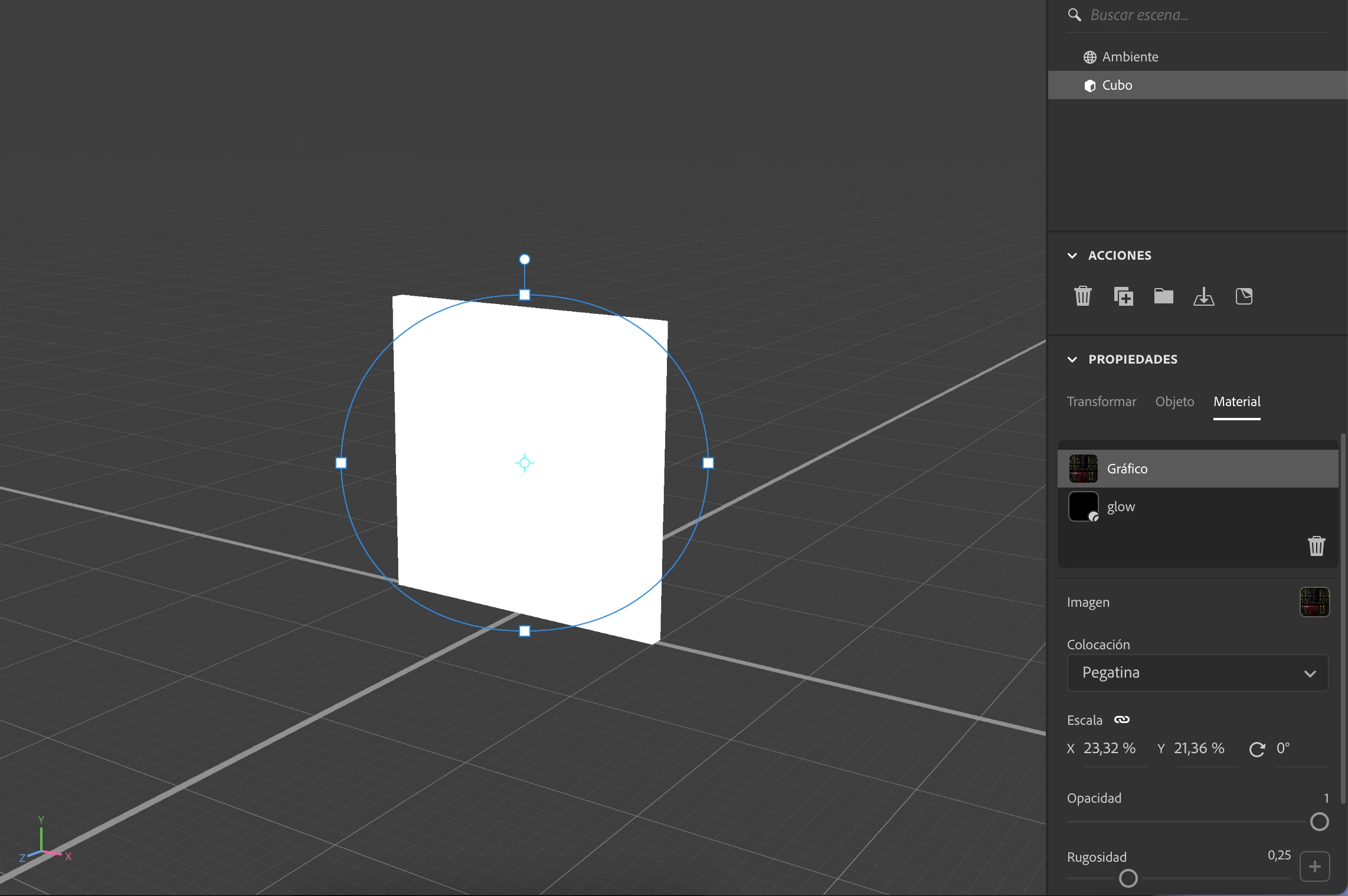
Task: Select the Ambiente scene item
Action: [1130, 57]
